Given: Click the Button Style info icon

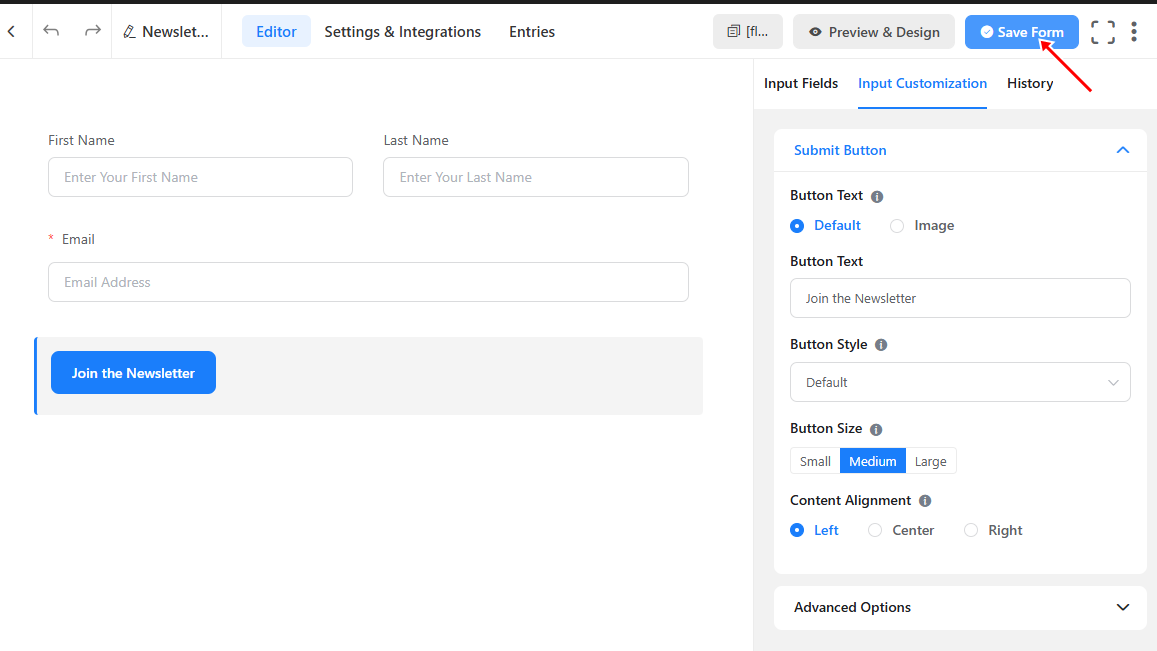Looking at the screenshot, I should [881, 345].
